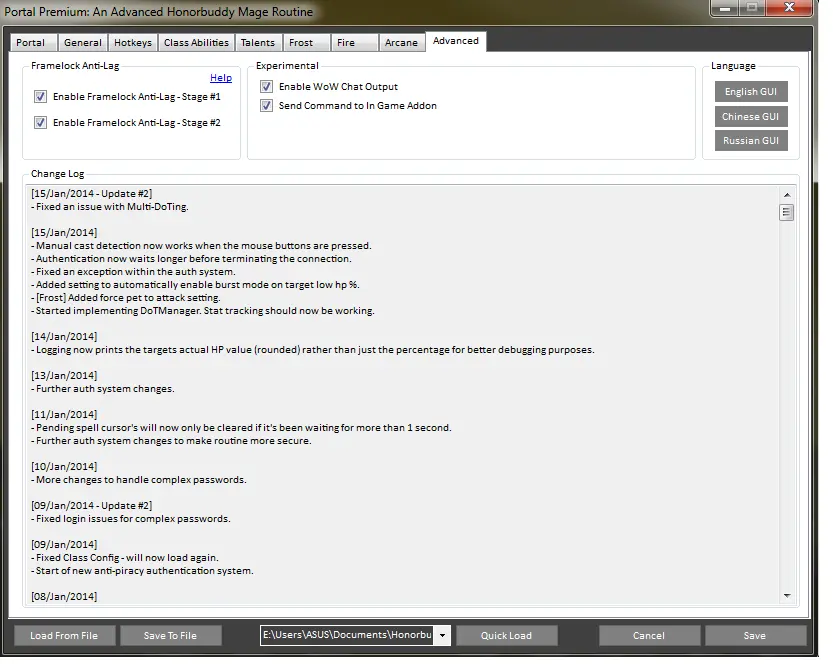
Task: Click '[11/Jan/2014]' change log heading
Action: pos(64,415)
